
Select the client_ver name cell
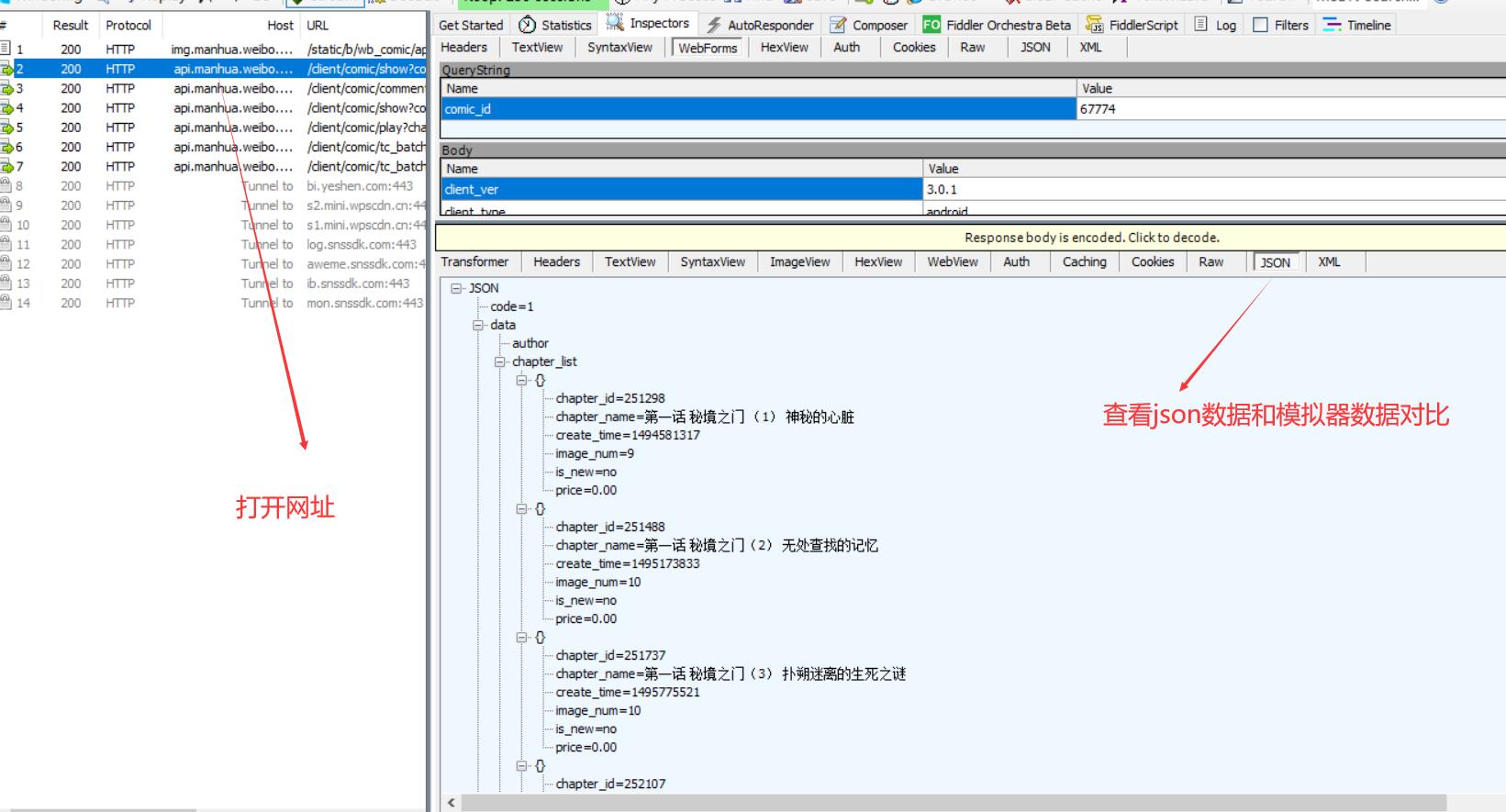click(682, 189)
